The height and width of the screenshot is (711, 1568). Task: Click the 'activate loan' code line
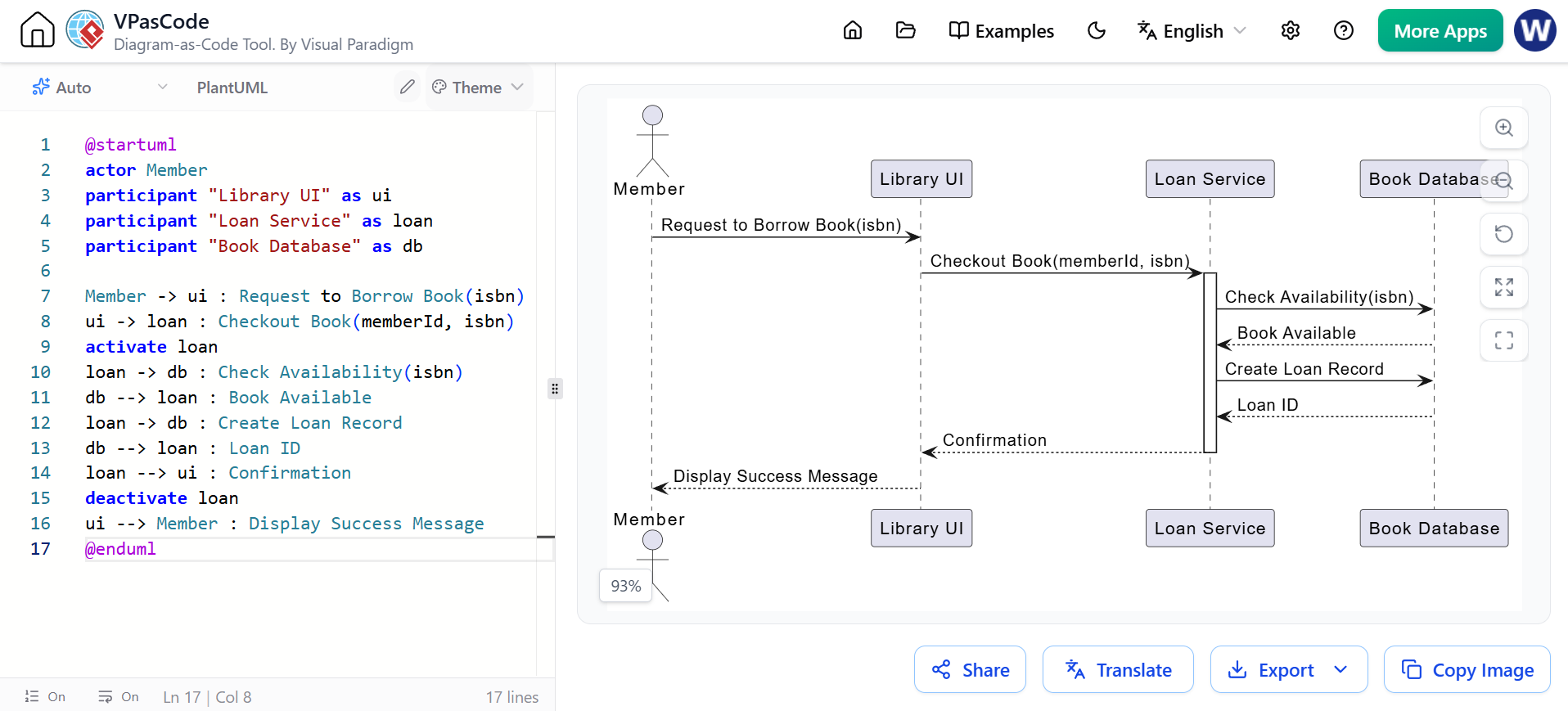[151, 347]
